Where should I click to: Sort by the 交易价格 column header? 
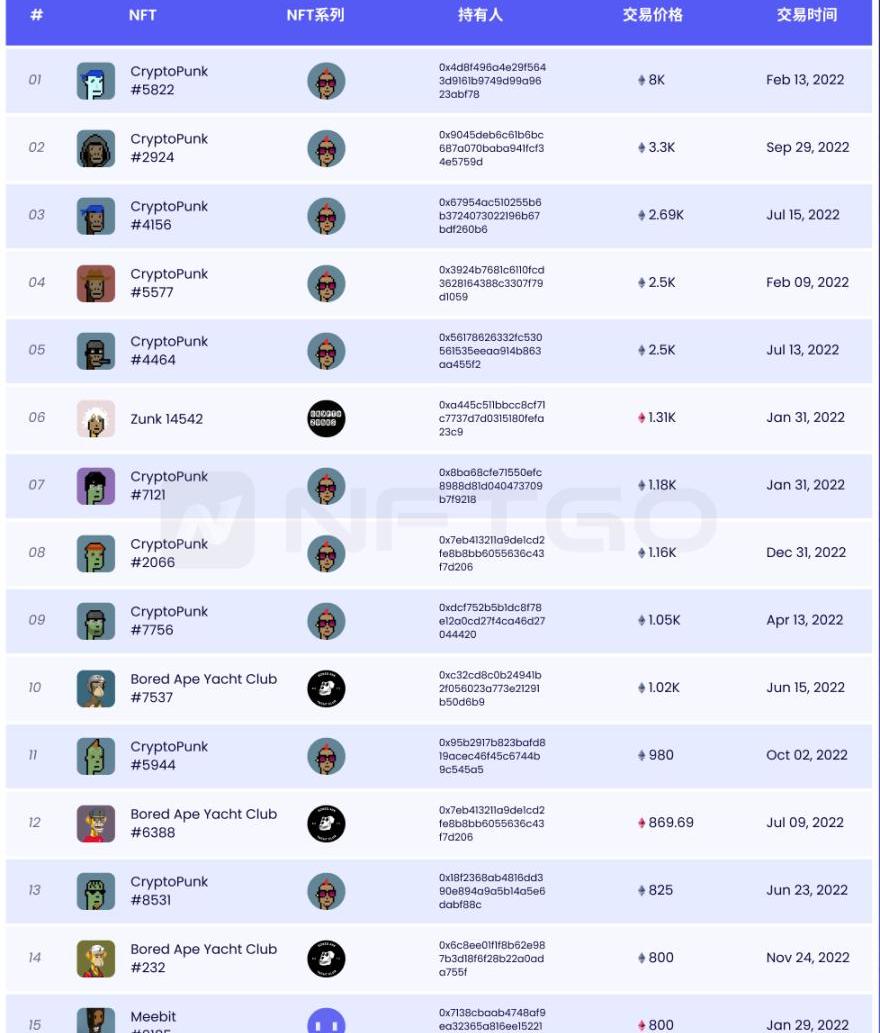pos(652,15)
